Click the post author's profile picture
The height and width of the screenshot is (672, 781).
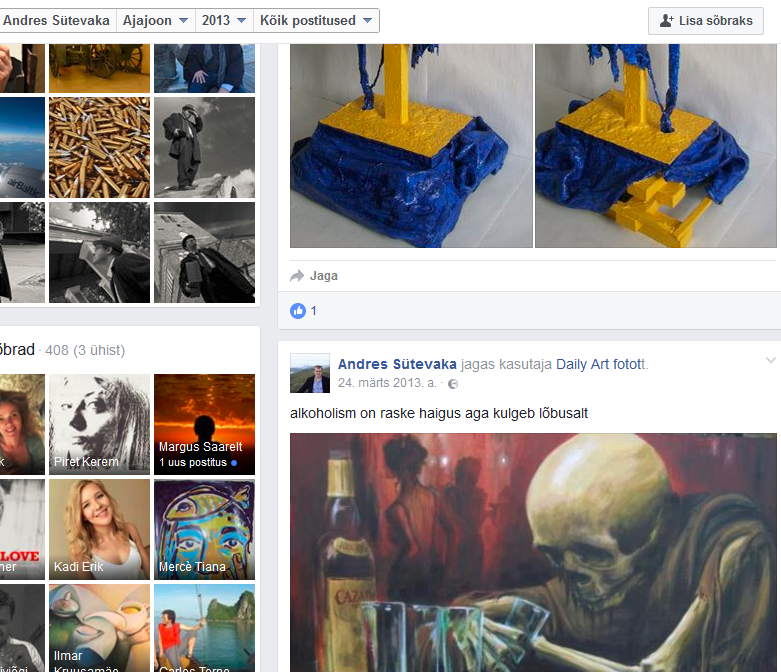pyautogui.click(x=310, y=373)
